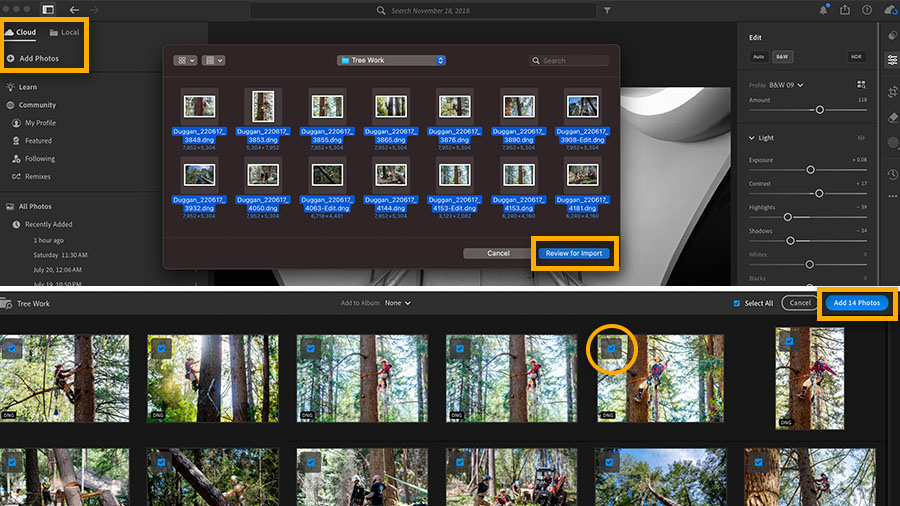
Task: Click the Following people icon
Action: pos(16,158)
